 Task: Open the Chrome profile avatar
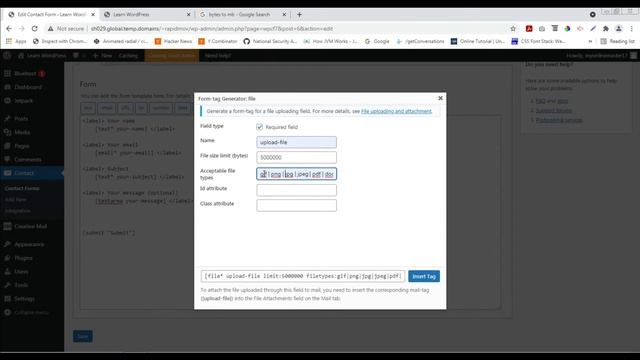(619, 29)
